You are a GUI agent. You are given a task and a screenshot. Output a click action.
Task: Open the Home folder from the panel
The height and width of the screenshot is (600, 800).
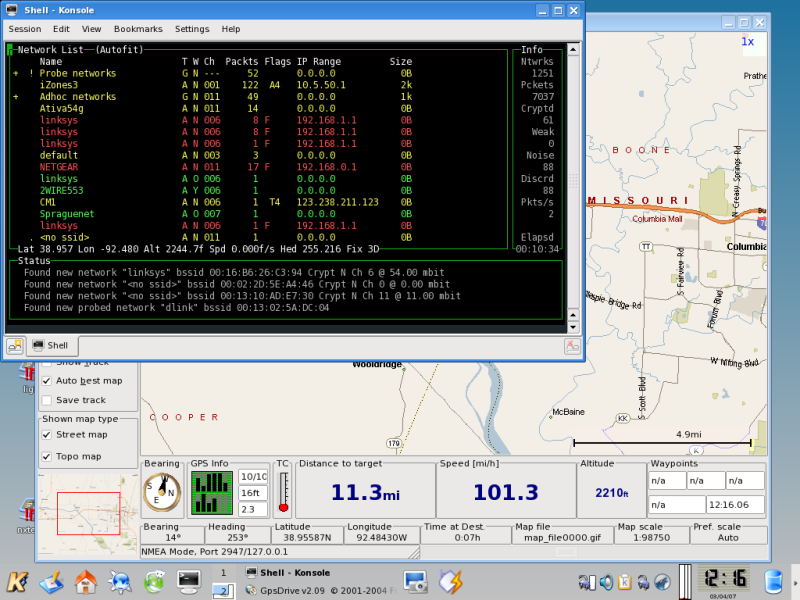pos(86,582)
